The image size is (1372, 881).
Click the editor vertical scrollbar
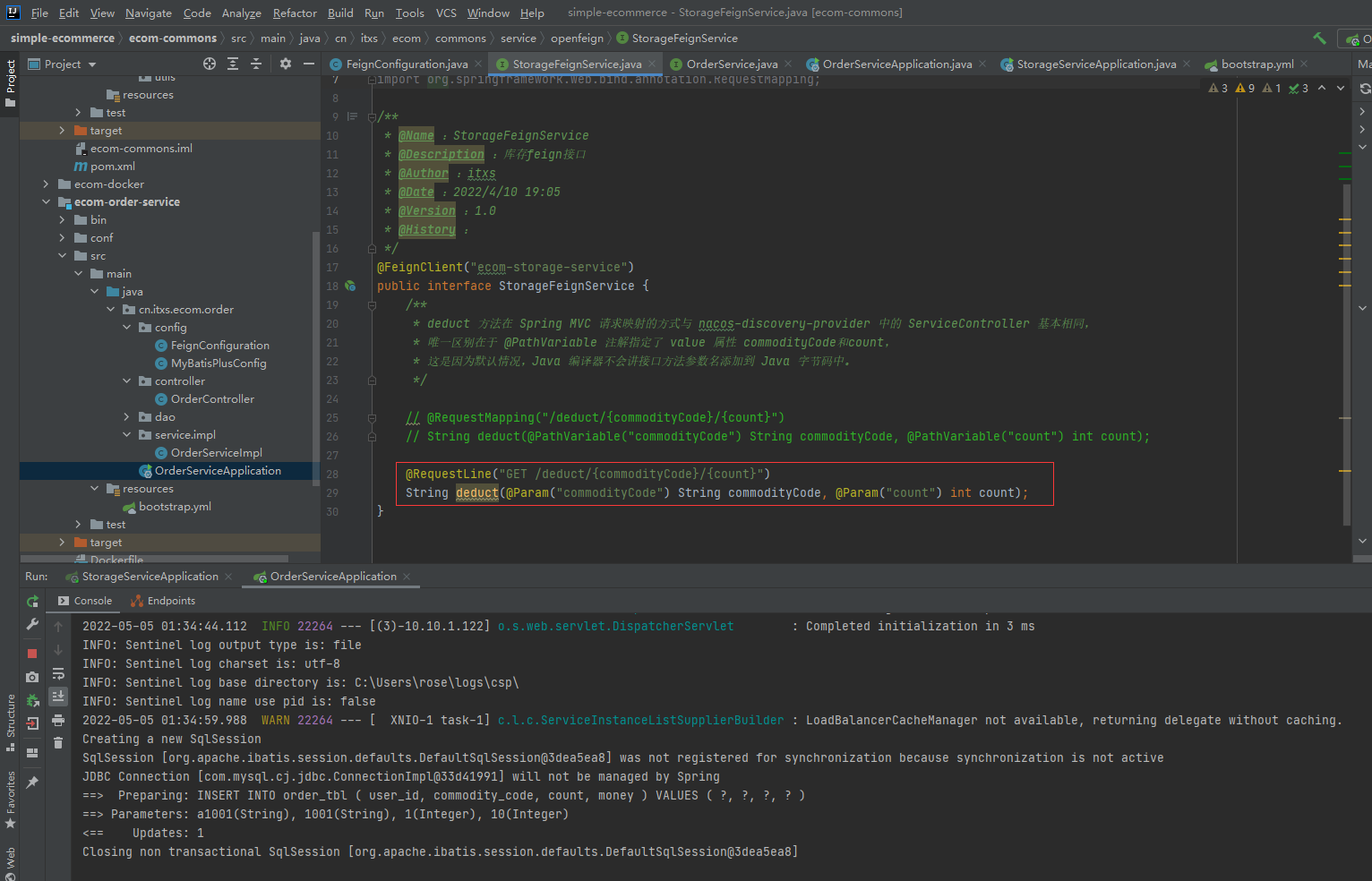click(1346, 354)
